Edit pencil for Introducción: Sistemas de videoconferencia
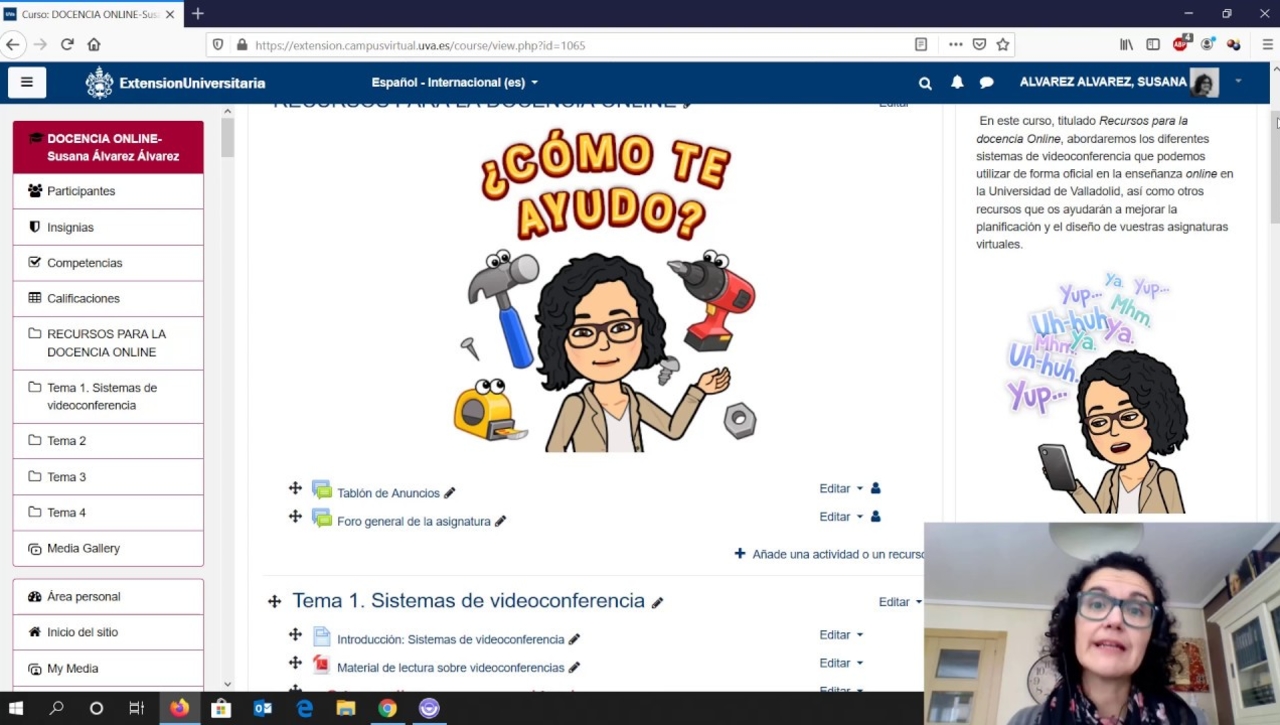1280x725 pixels. coord(575,639)
